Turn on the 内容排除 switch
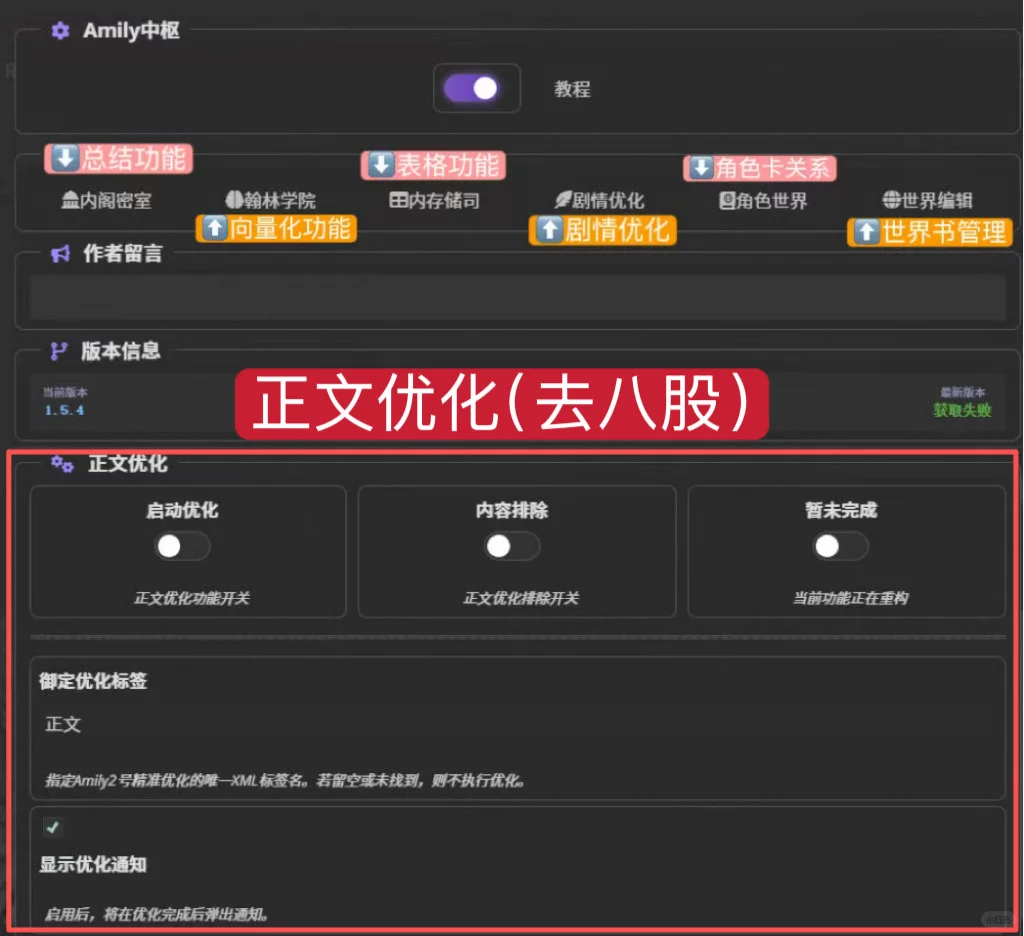Screen dimensions: 1024x936 tap(512, 546)
